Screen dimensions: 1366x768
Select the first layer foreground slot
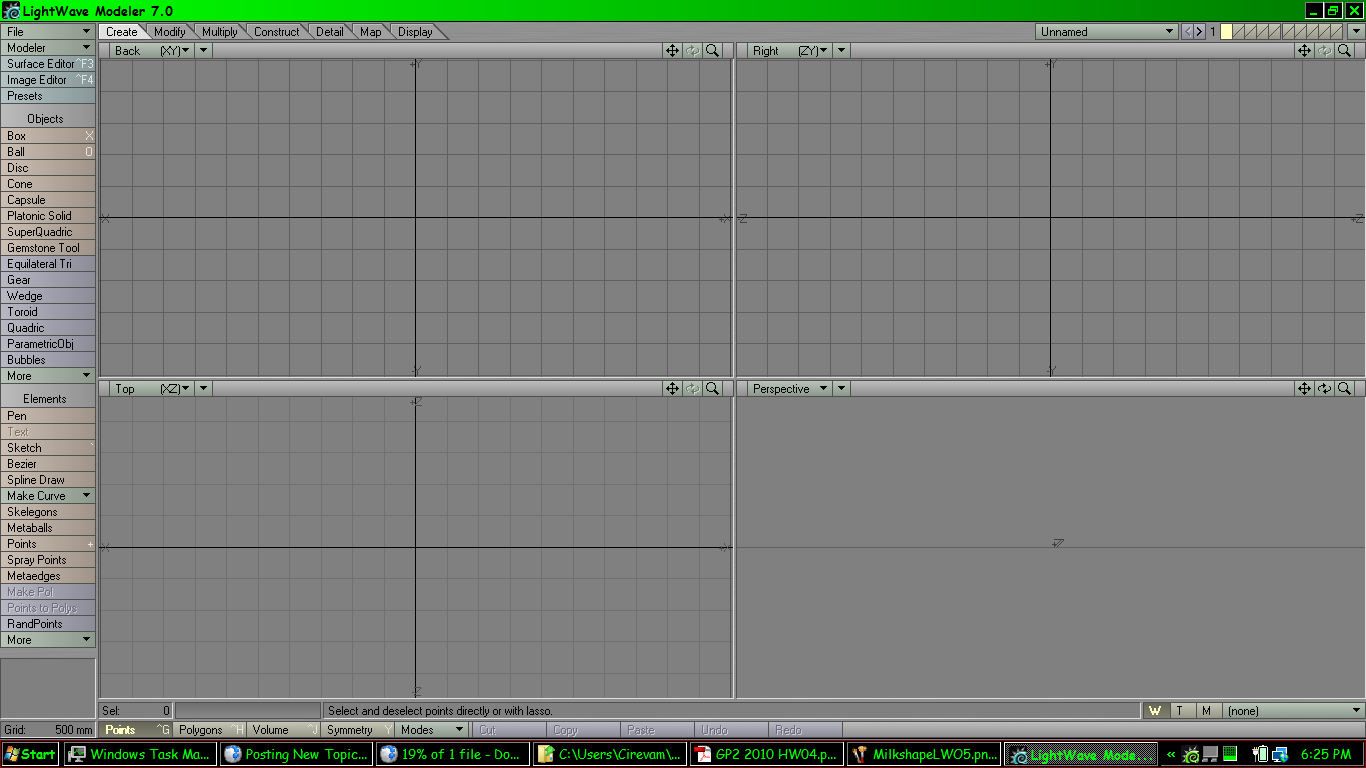[x=1226, y=32]
